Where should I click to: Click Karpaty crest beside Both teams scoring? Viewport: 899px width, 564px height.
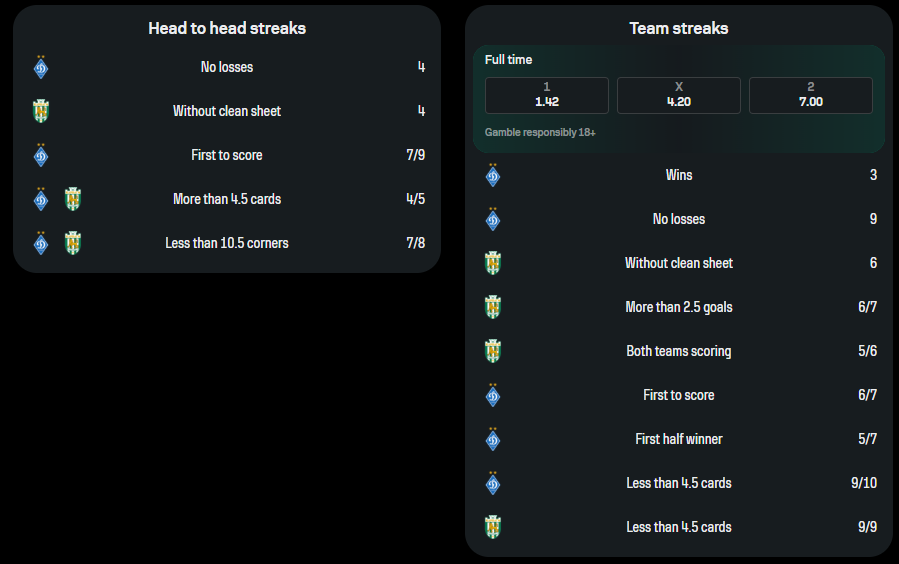pos(493,351)
